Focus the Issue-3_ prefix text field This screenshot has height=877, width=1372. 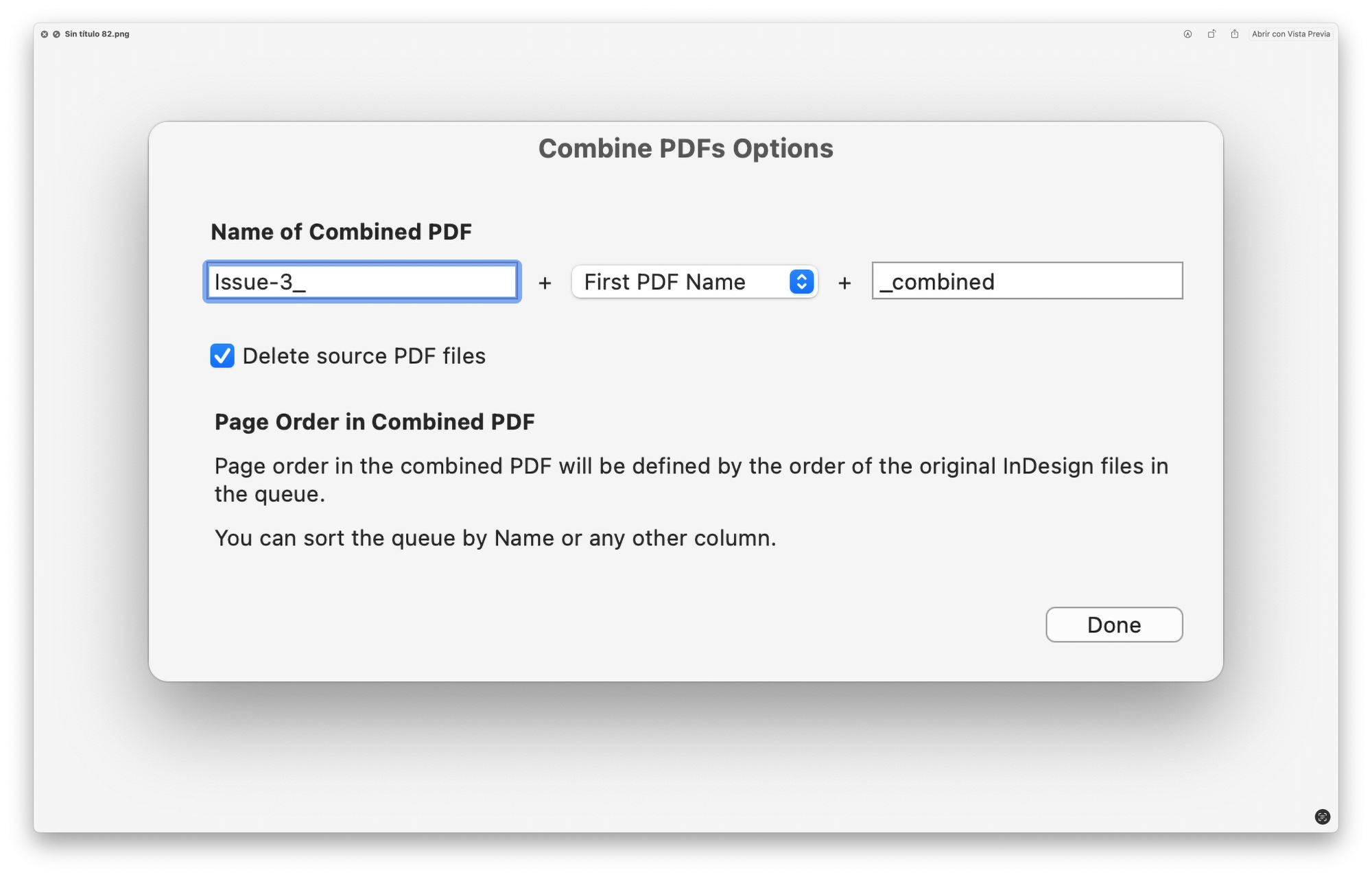(362, 281)
